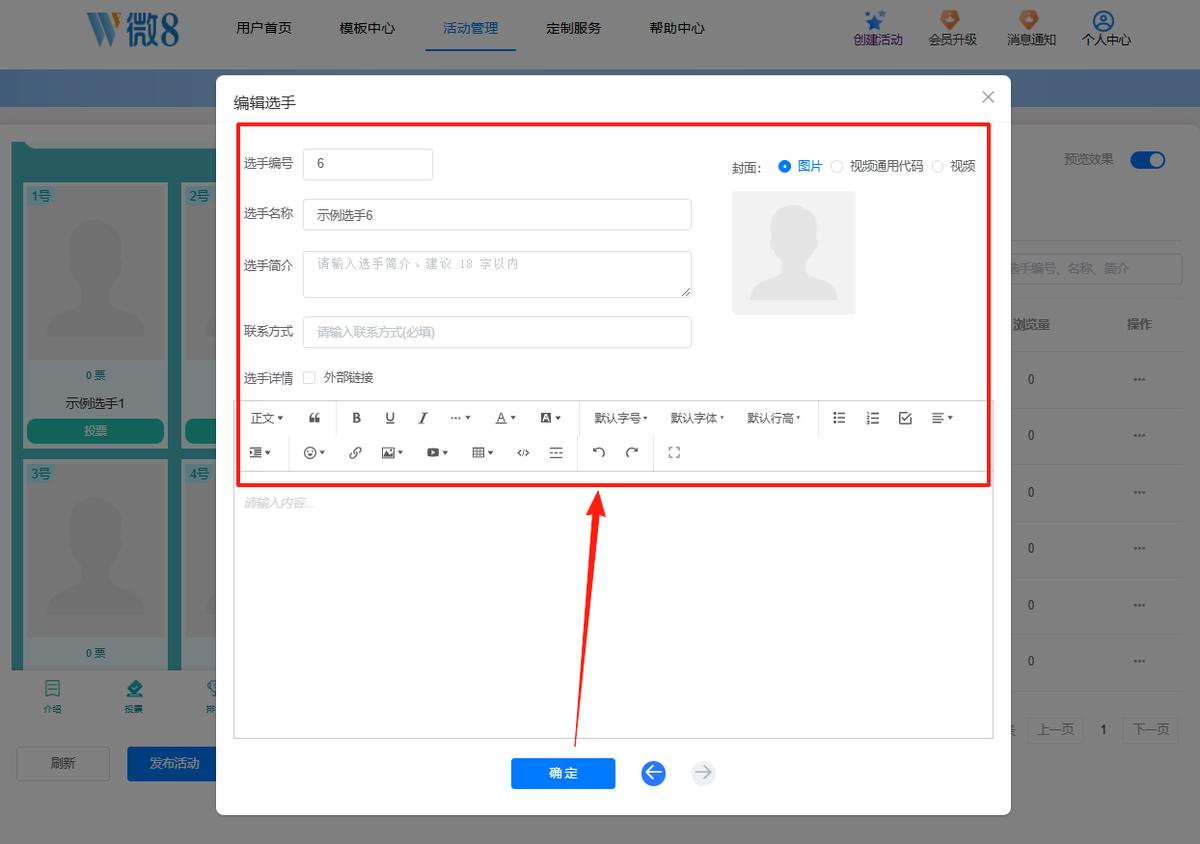Open 个人中心 profile icon

coord(1106,30)
